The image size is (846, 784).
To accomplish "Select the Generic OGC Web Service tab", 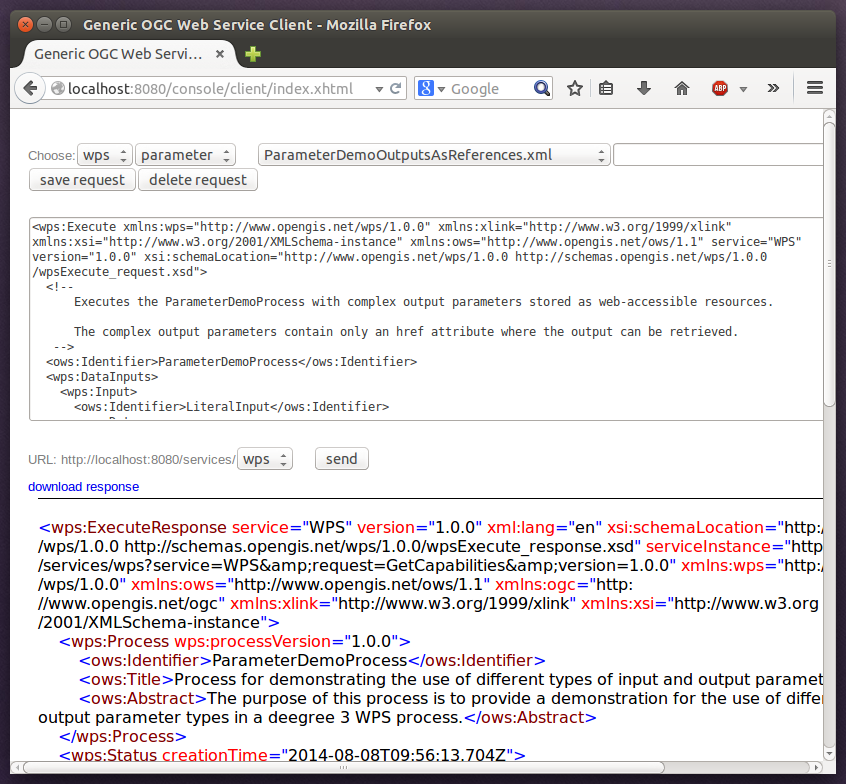I will click(x=120, y=56).
